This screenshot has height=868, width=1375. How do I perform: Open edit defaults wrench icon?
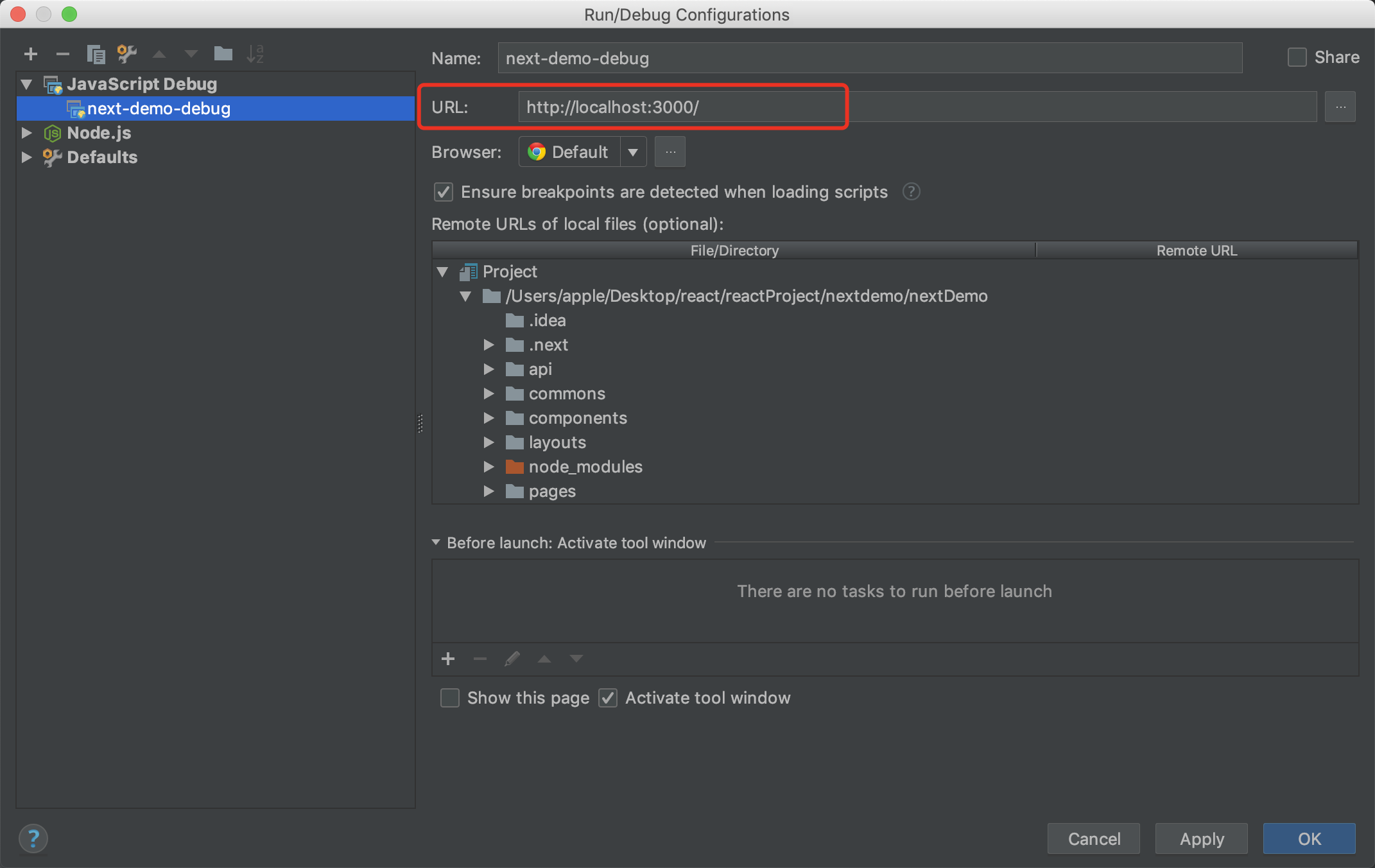[x=127, y=54]
